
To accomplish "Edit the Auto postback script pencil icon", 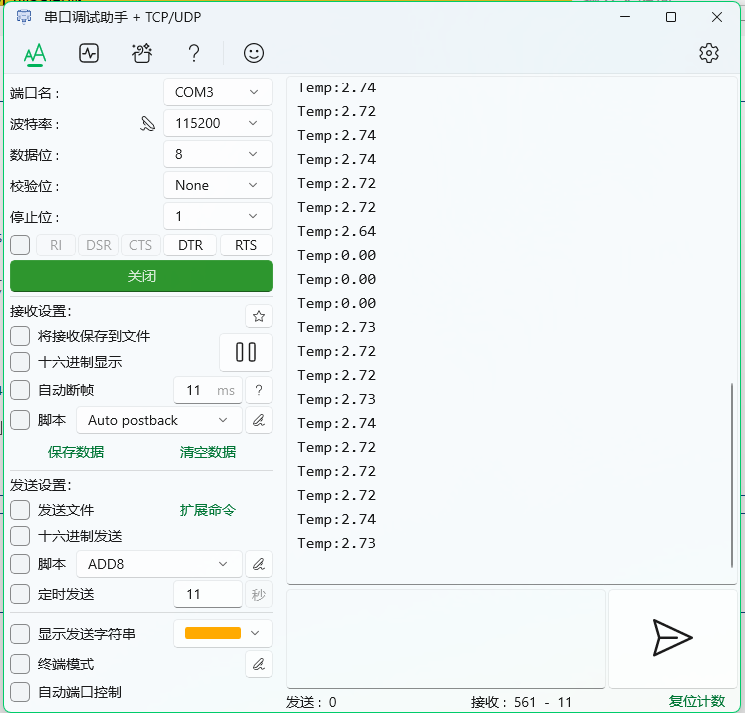I will coord(259,420).
